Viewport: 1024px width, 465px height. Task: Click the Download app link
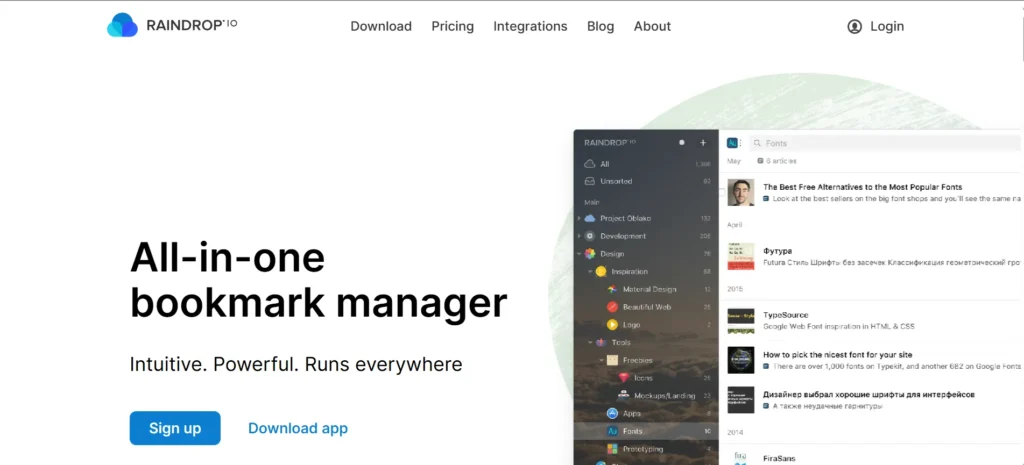298,428
